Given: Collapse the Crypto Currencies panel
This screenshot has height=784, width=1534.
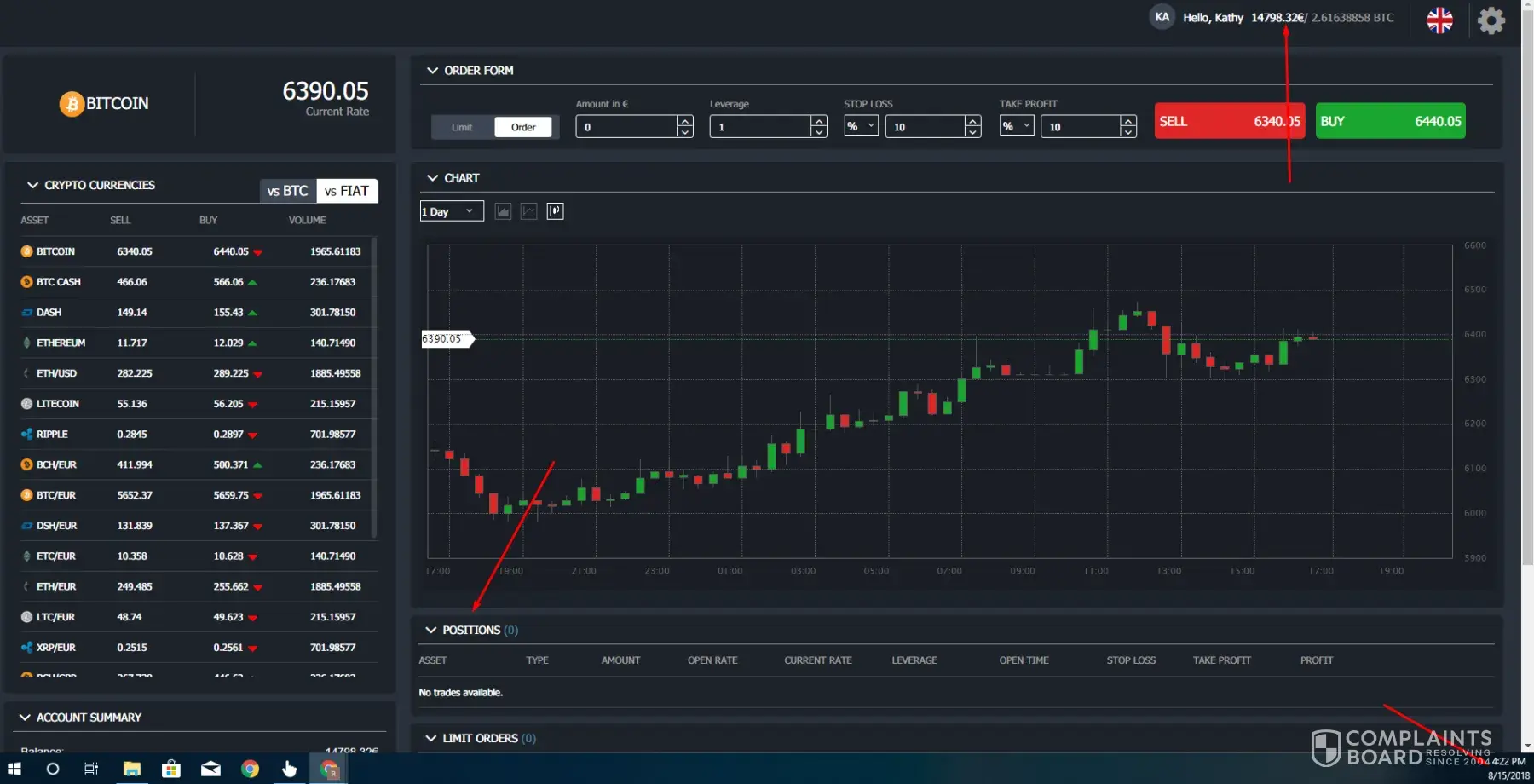Looking at the screenshot, I should [x=32, y=185].
